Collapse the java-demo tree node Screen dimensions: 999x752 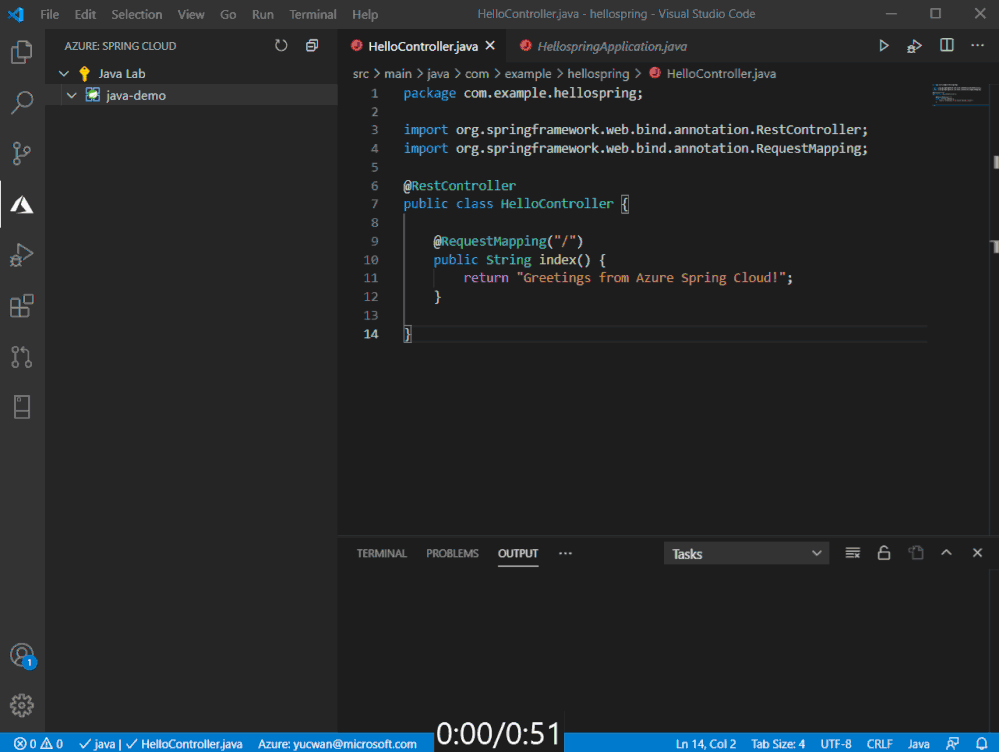point(72,96)
